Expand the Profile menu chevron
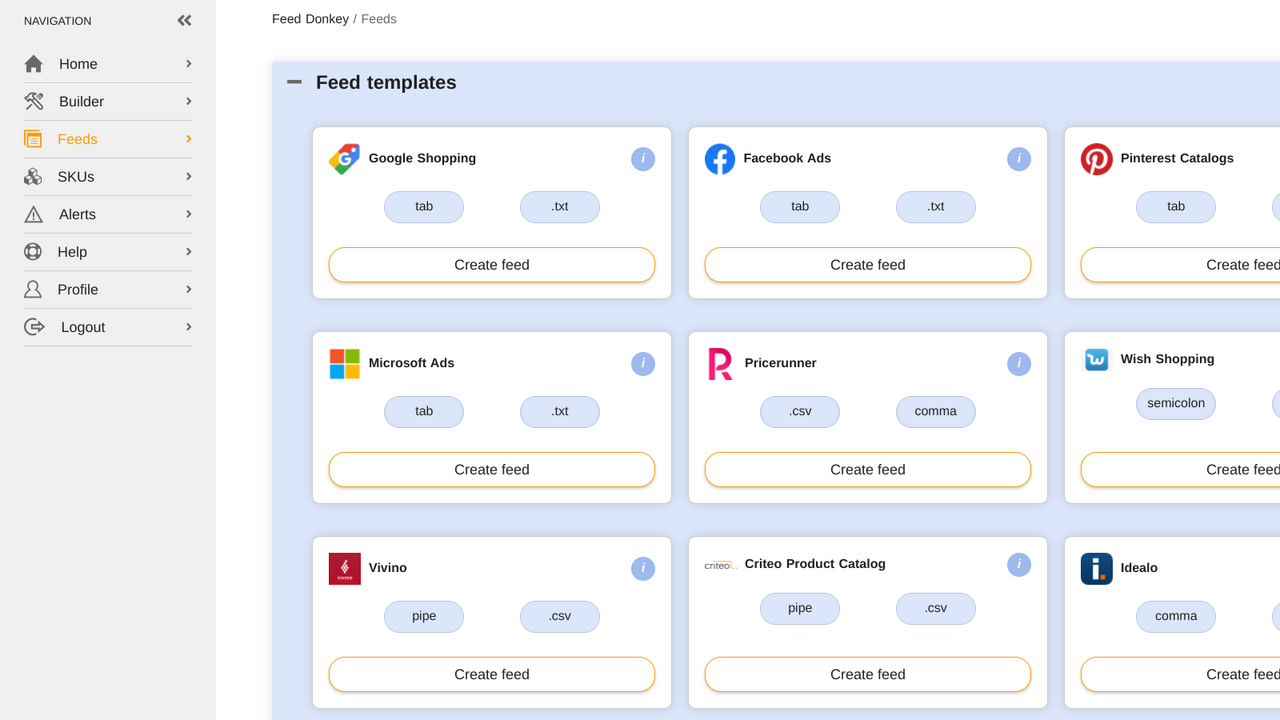 click(188, 289)
